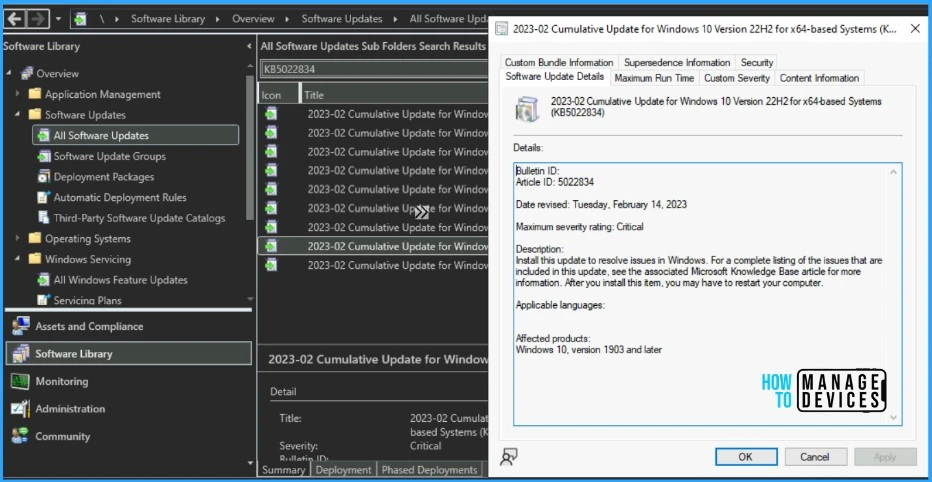Click Third-Party Software Update Catalogs icon

(x=43, y=218)
